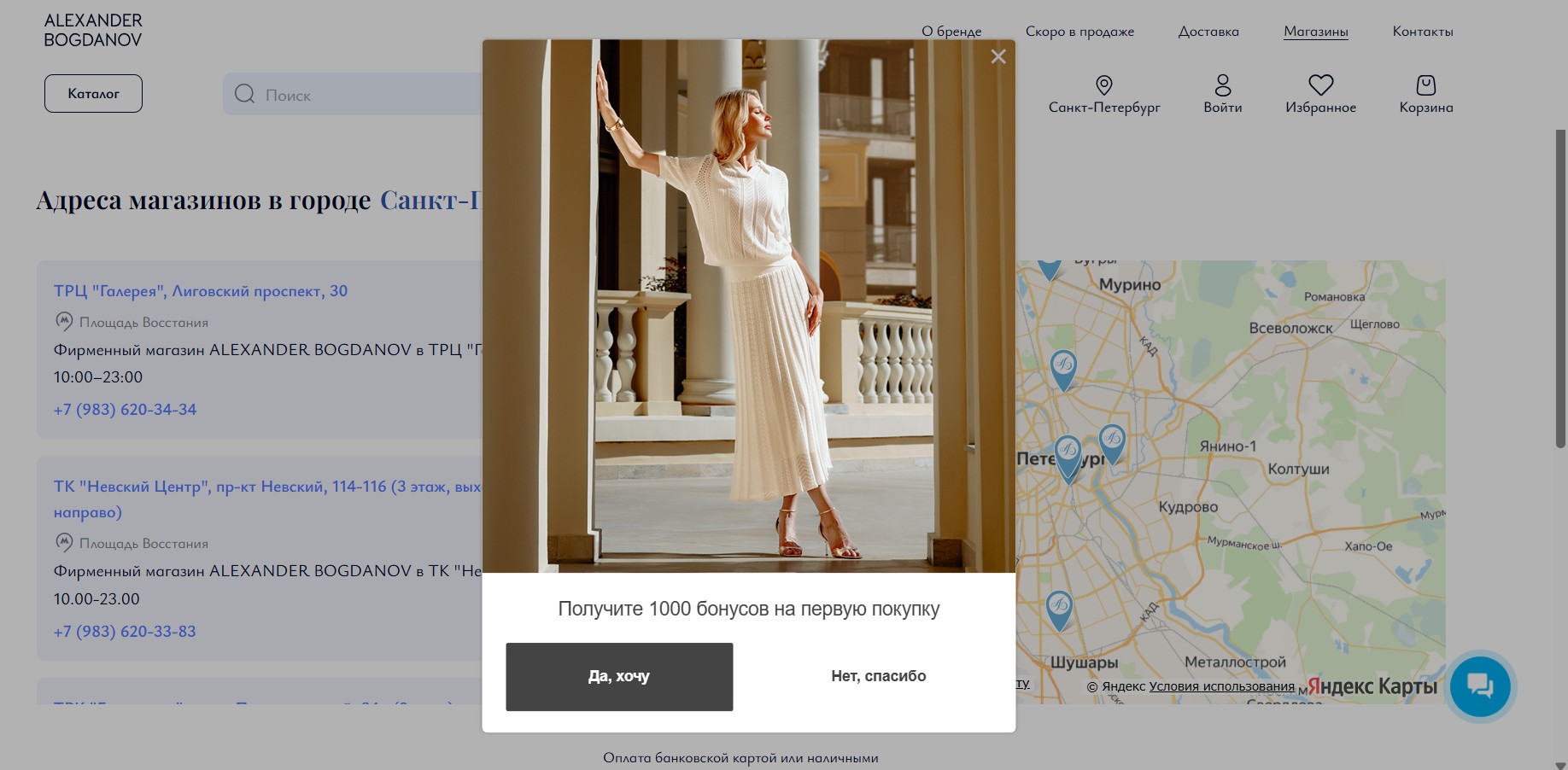Decline the offer with 'Нет, спасибо'
This screenshot has width=1568, height=770.
878,676
